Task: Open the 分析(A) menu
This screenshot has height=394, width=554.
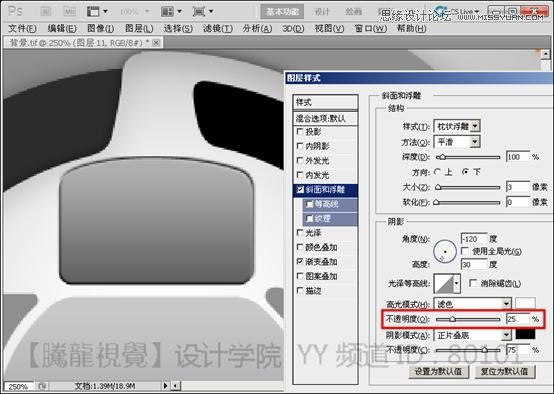Action: click(257, 29)
